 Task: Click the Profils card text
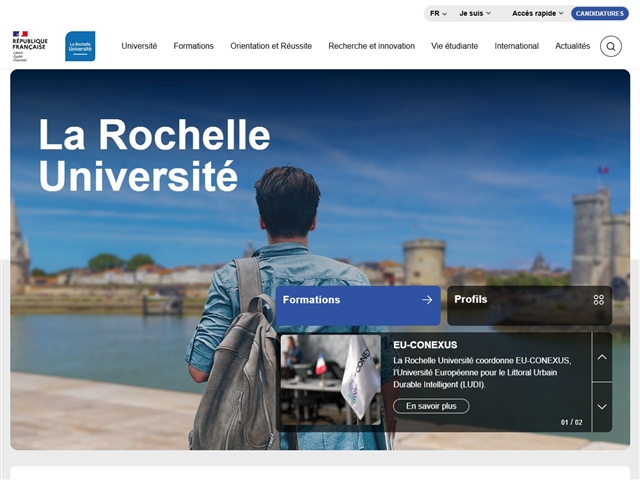click(471, 299)
